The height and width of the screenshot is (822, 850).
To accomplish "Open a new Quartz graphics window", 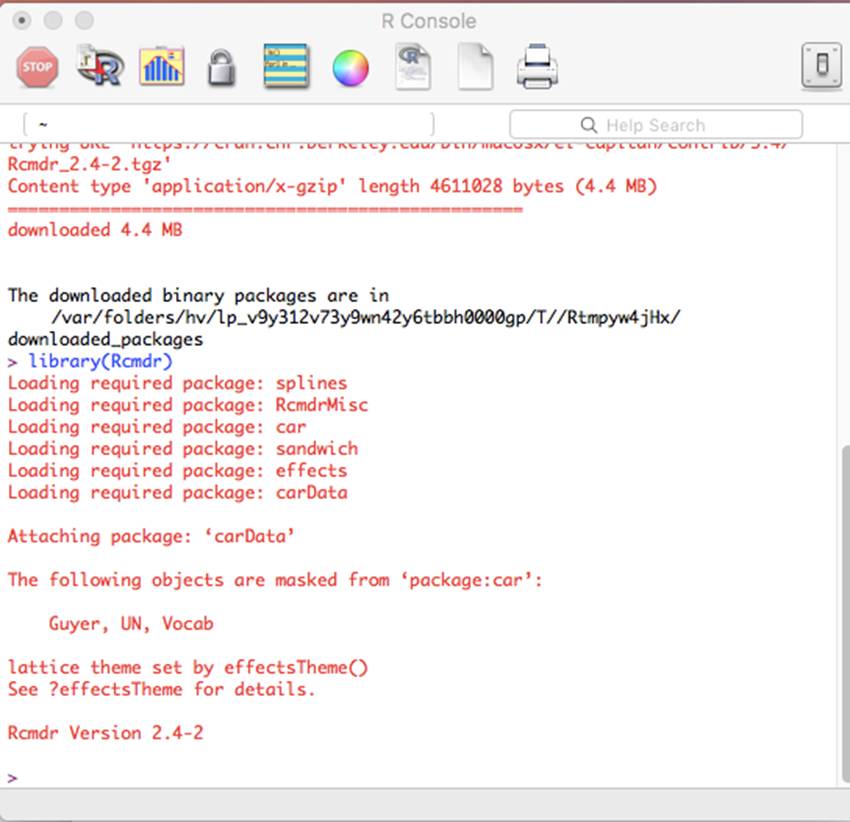I will coord(161,68).
